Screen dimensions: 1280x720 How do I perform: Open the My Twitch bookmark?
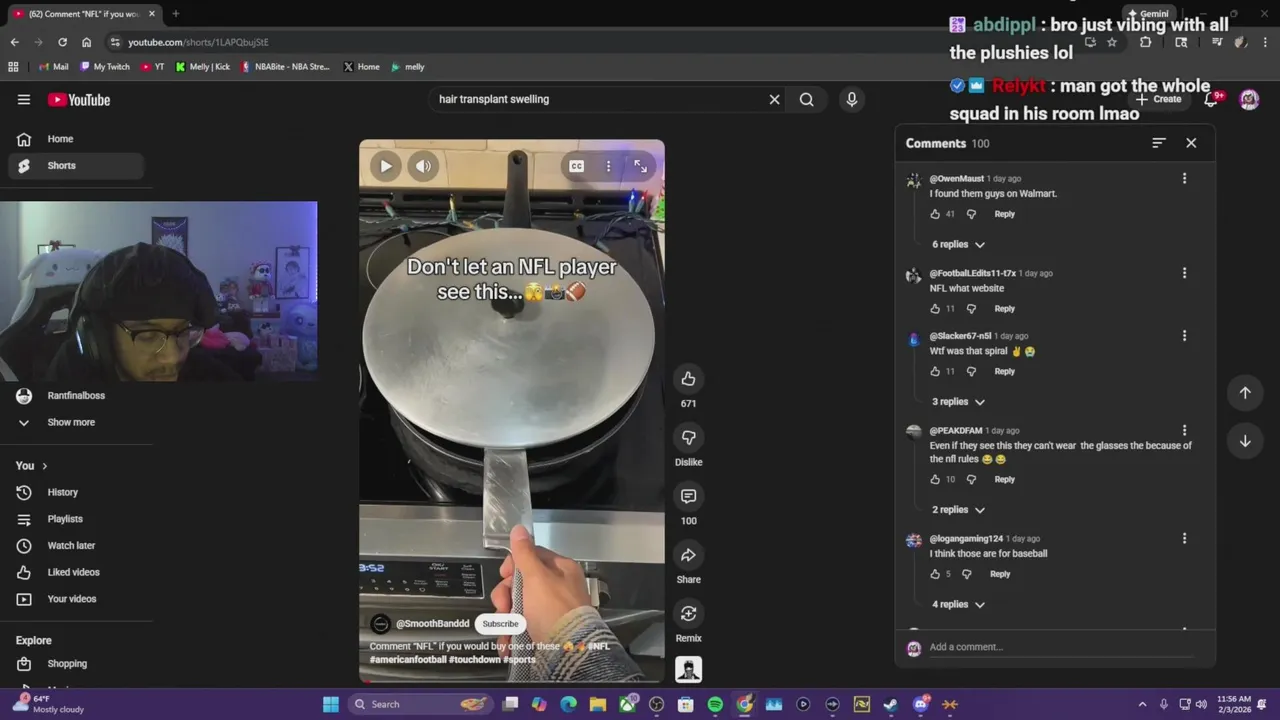click(x=105, y=67)
